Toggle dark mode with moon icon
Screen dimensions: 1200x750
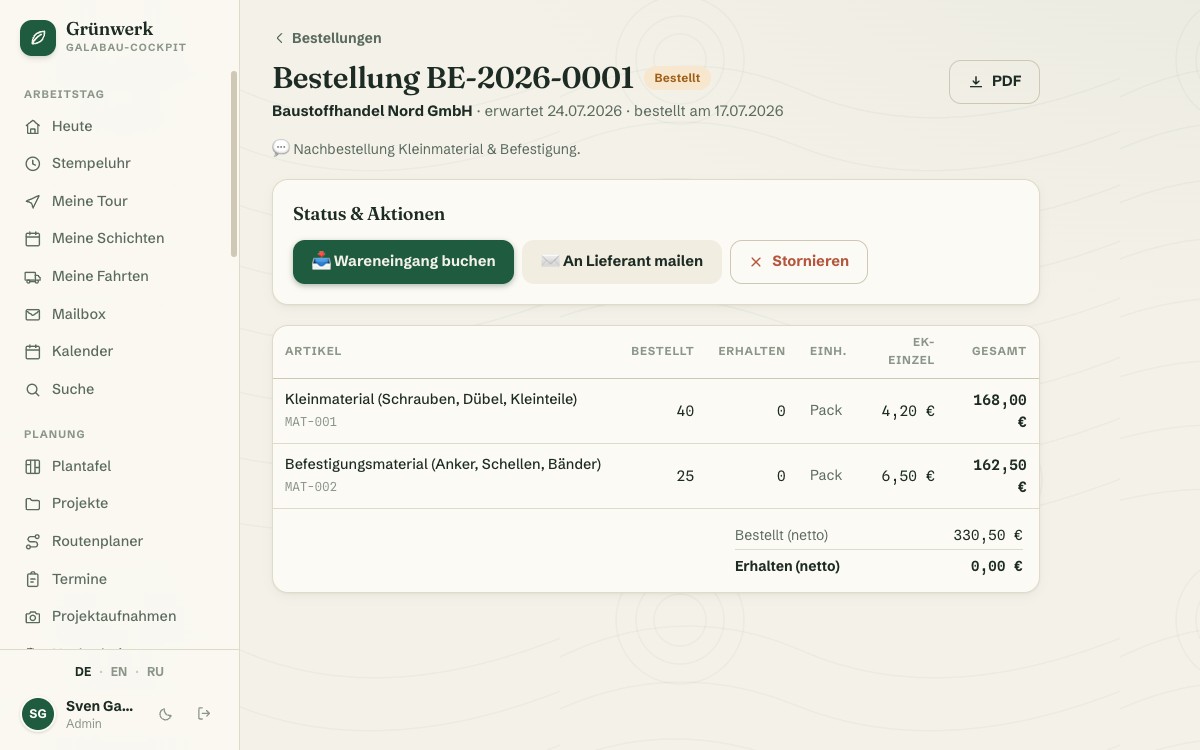pyautogui.click(x=166, y=714)
